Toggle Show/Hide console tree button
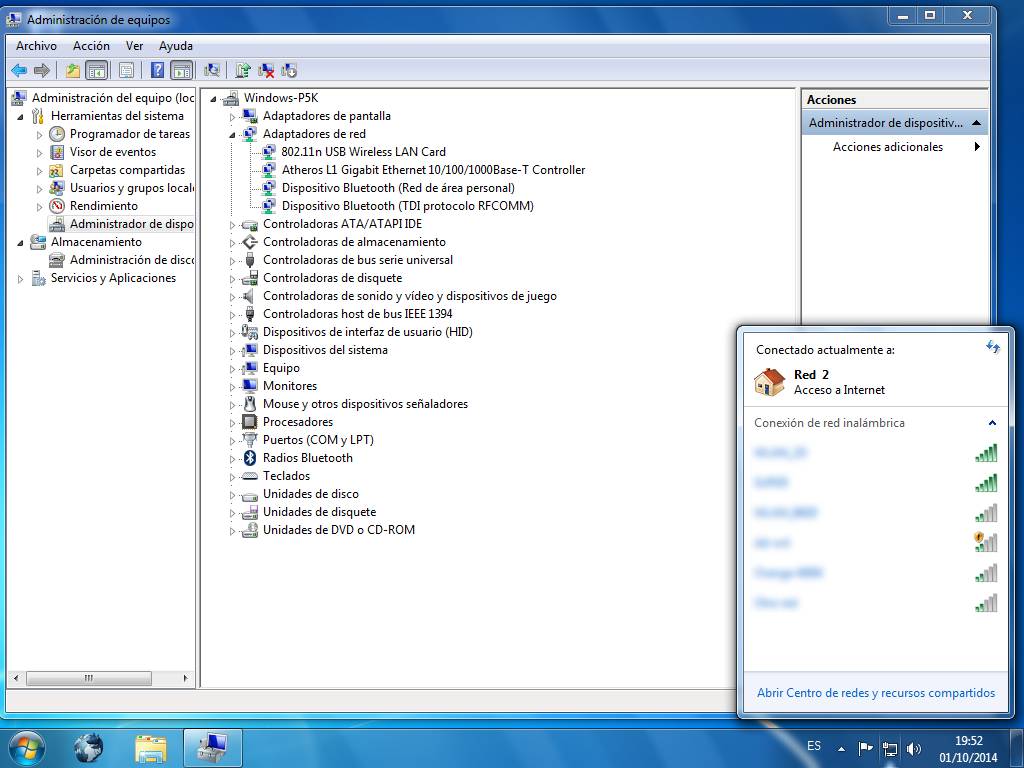Viewport: 1024px width, 768px height. point(97,70)
